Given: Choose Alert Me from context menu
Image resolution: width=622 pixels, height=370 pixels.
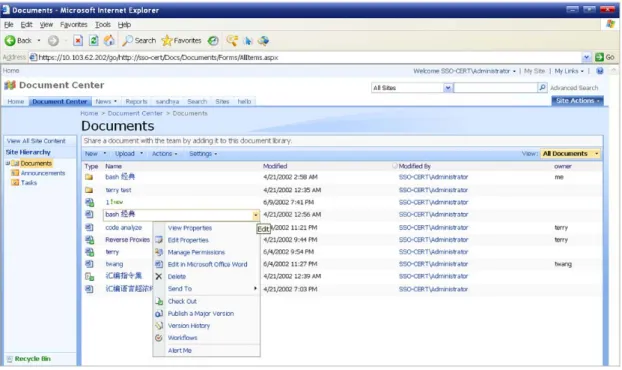Looking at the screenshot, I should (x=179, y=351).
